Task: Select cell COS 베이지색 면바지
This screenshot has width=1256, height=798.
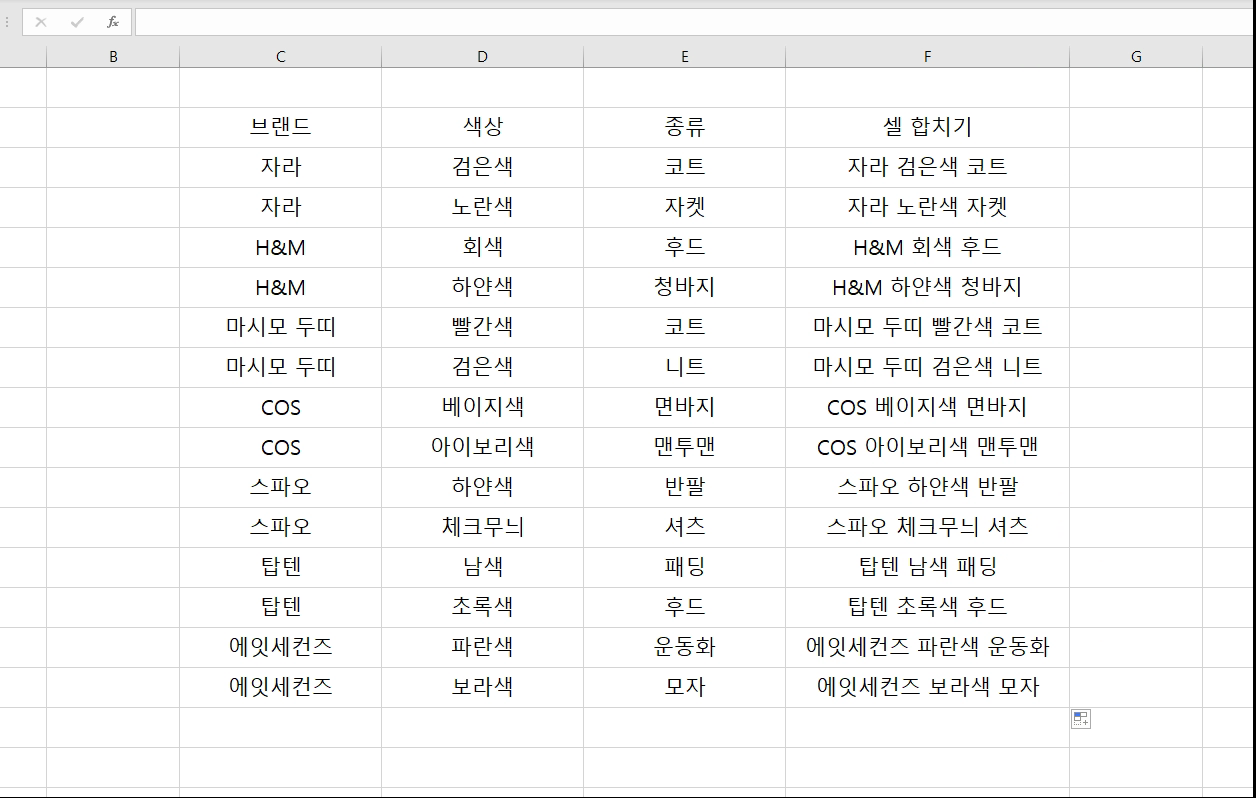Action: point(927,407)
